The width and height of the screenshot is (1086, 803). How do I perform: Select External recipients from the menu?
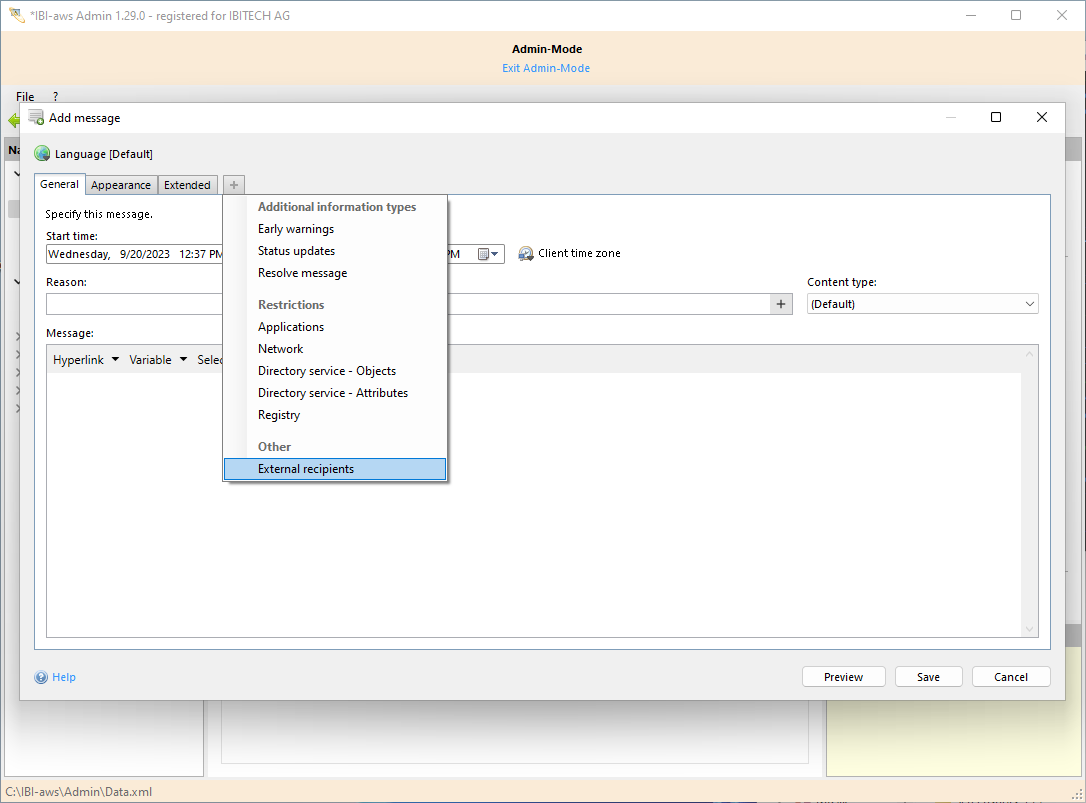click(x=306, y=469)
